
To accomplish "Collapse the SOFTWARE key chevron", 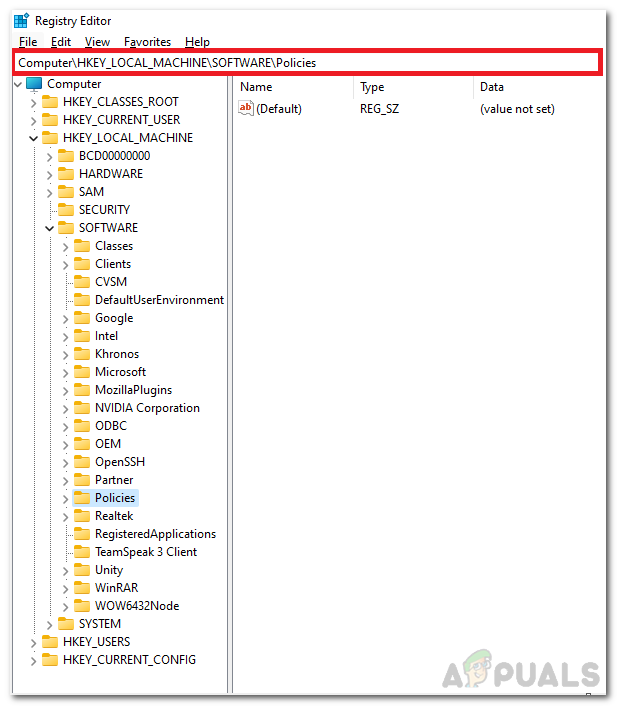I will (x=50, y=228).
